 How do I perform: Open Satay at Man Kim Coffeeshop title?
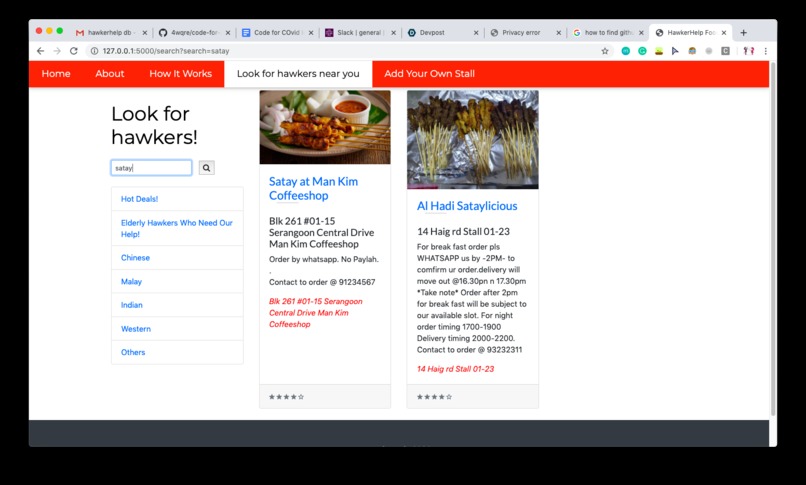pos(313,188)
